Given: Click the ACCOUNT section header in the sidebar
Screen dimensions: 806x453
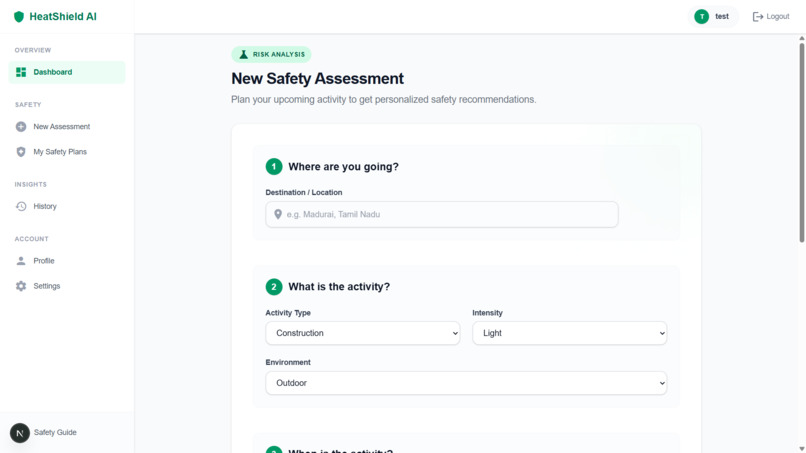Looking at the screenshot, I should [31, 239].
